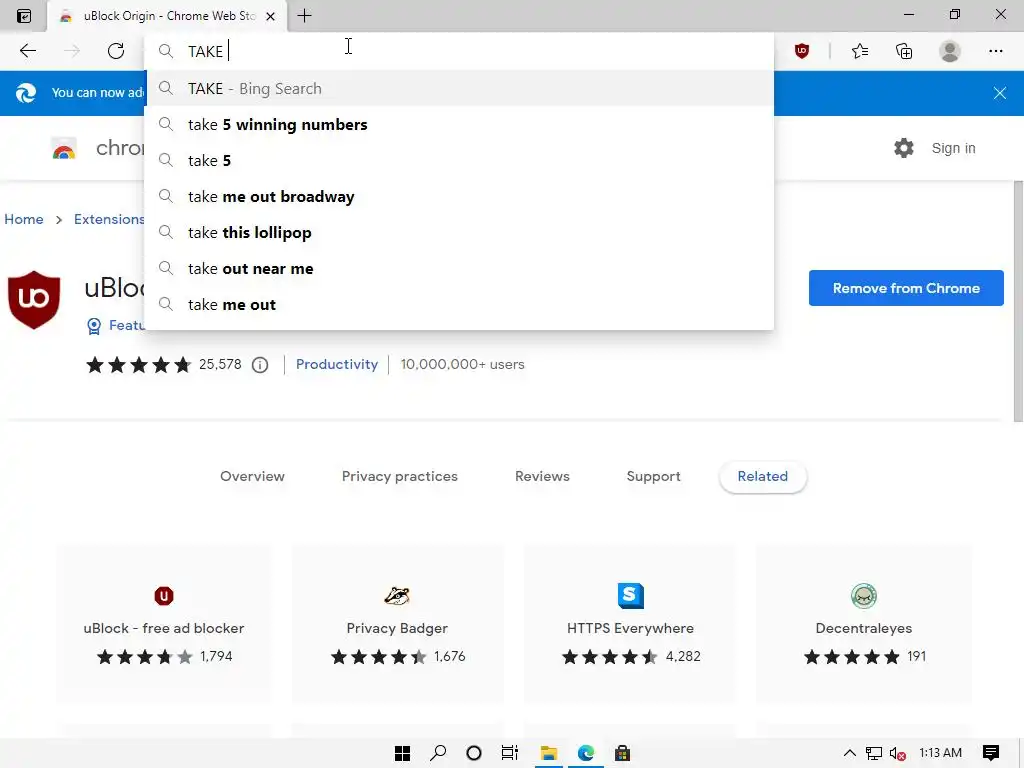Open the HTTPS Everywhere card title
Screen dimensions: 1024x768
click(x=630, y=628)
